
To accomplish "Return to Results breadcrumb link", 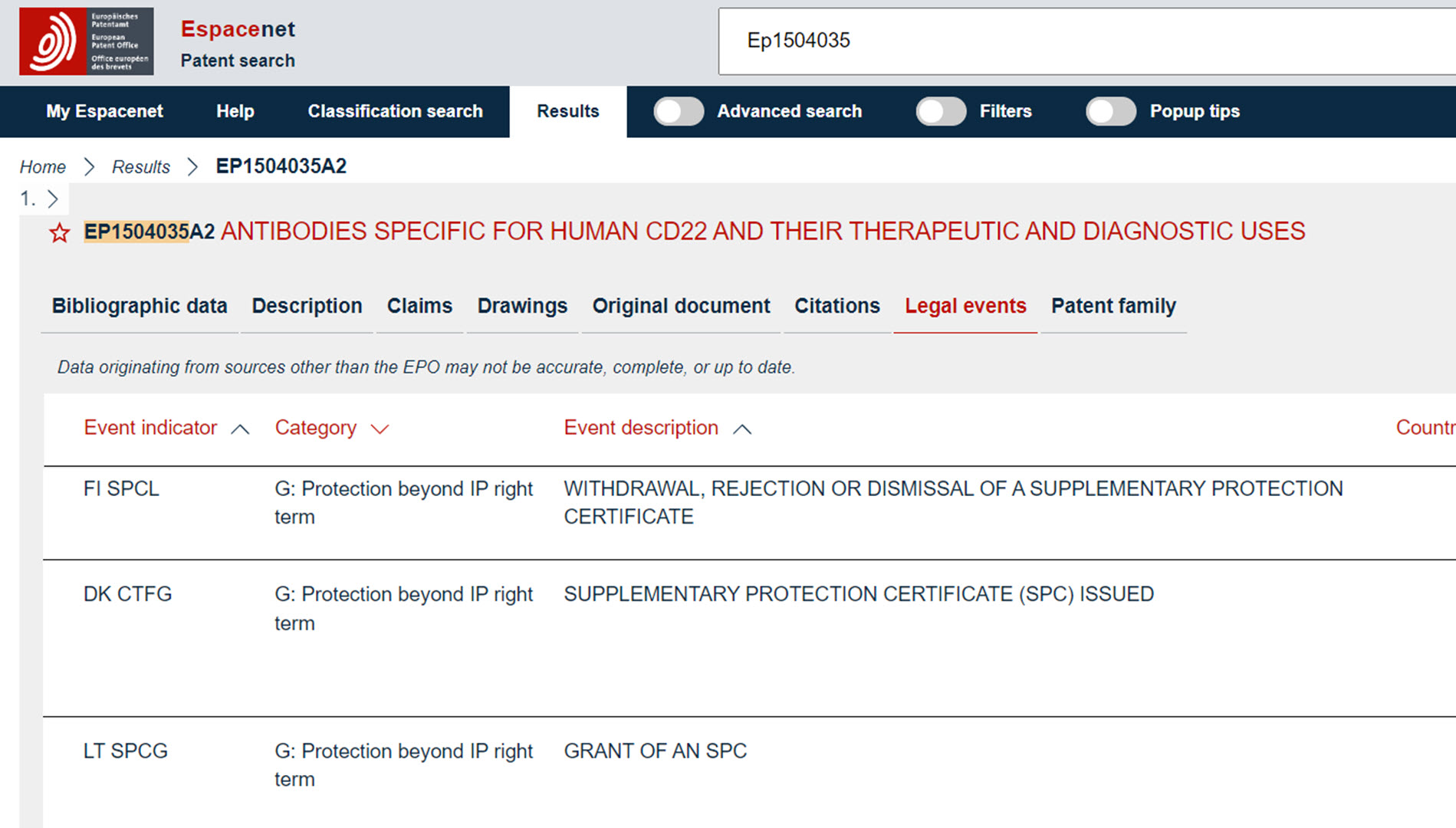I will pos(141,167).
